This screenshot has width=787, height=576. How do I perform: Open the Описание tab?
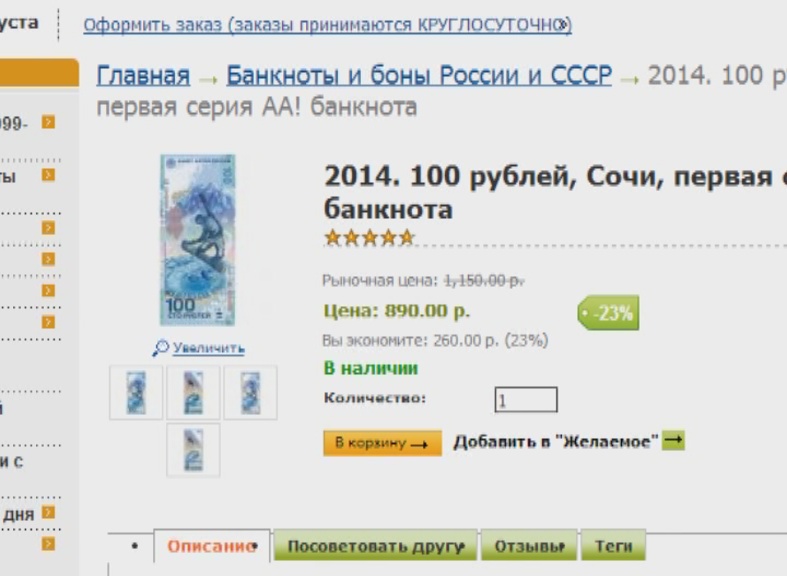point(212,546)
